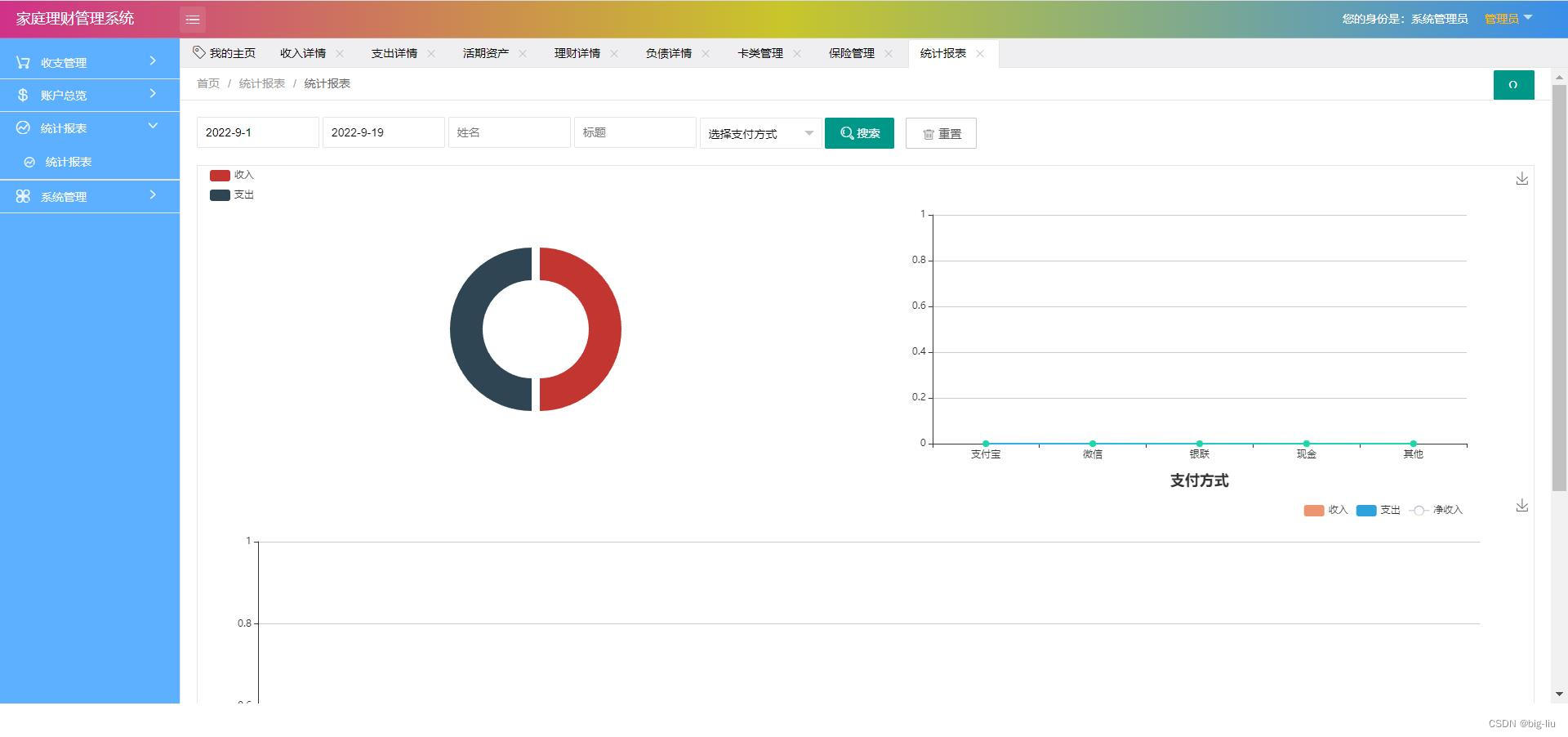Toggle the blue 支出 bar legend item
The width and height of the screenshot is (1568, 737).
tap(1379, 510)
